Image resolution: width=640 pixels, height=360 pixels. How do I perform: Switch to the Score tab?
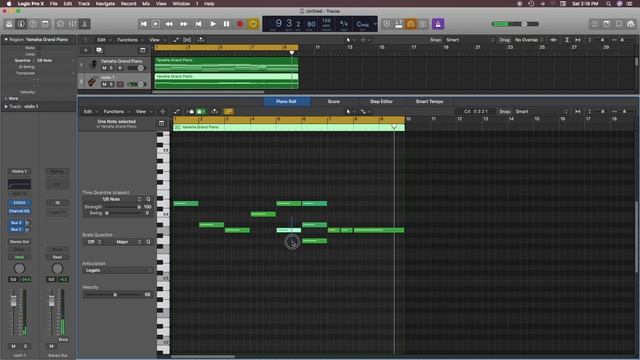coord(334,102)
